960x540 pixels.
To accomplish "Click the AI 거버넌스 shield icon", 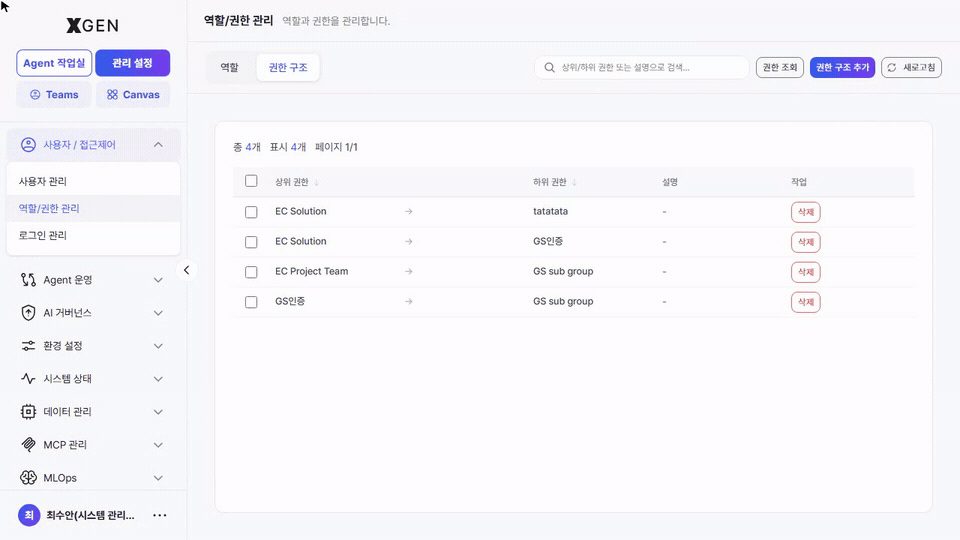I will point(28,313).
